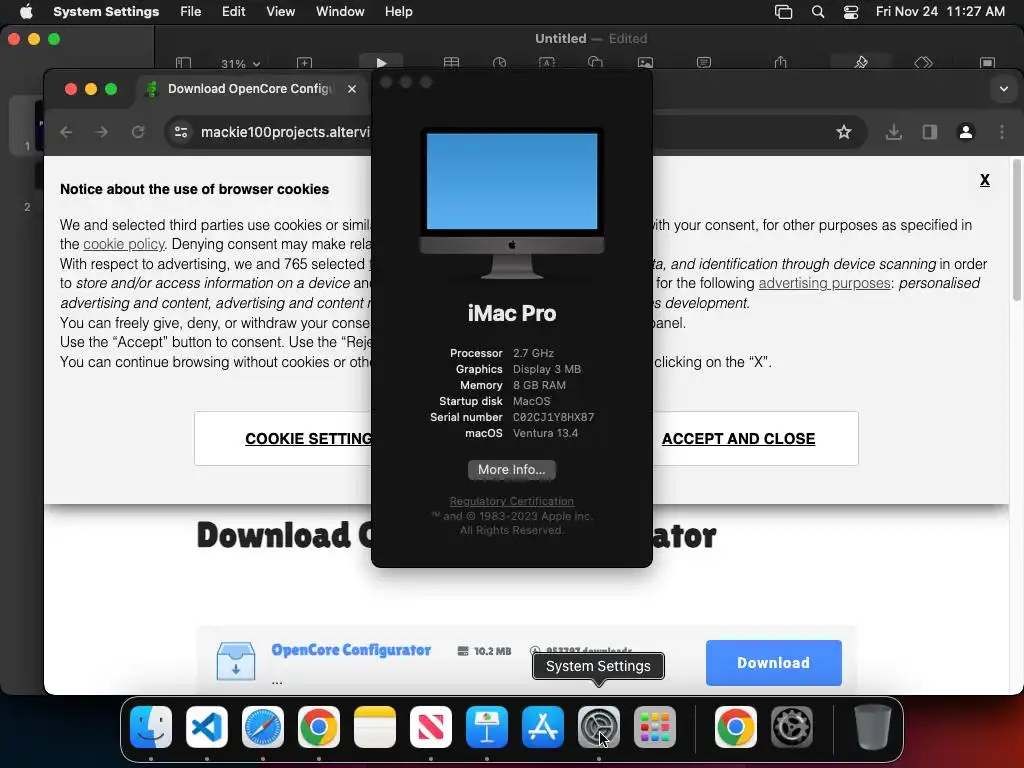Click the download box icon beside OpenCore Configurator
1024x768 pixels.
click(x=236, y=661)
